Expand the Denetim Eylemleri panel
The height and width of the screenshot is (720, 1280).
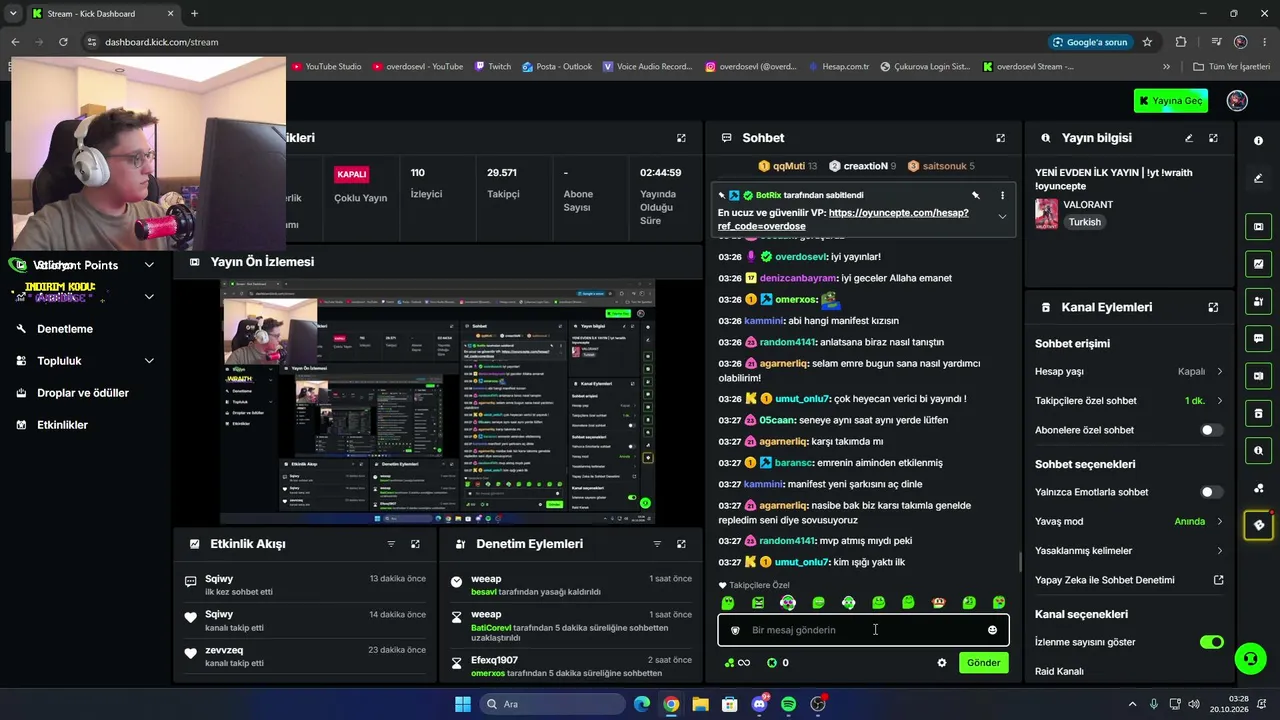click(681, 544)
